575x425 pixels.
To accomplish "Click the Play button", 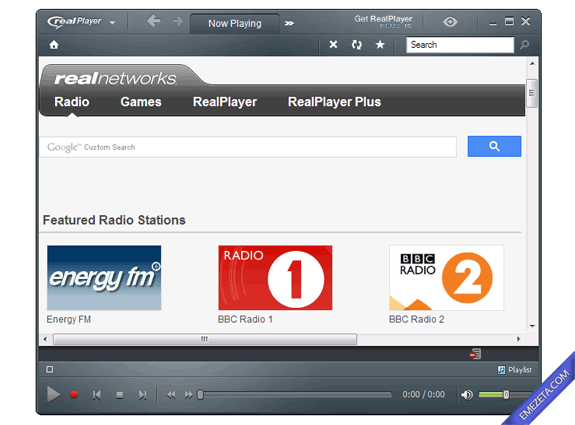I will click(54, 395).
